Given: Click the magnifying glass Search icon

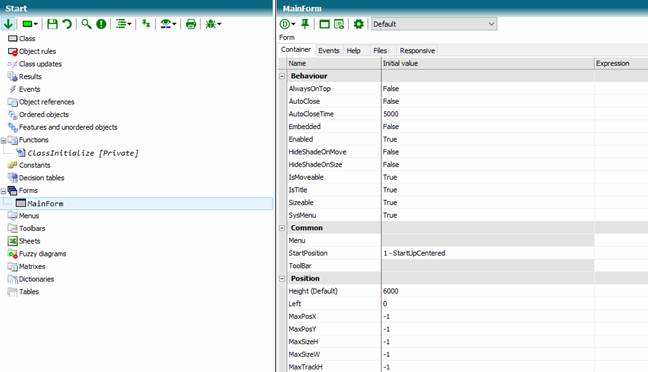Looking at the screenshot, I should (x=86, y=24).
